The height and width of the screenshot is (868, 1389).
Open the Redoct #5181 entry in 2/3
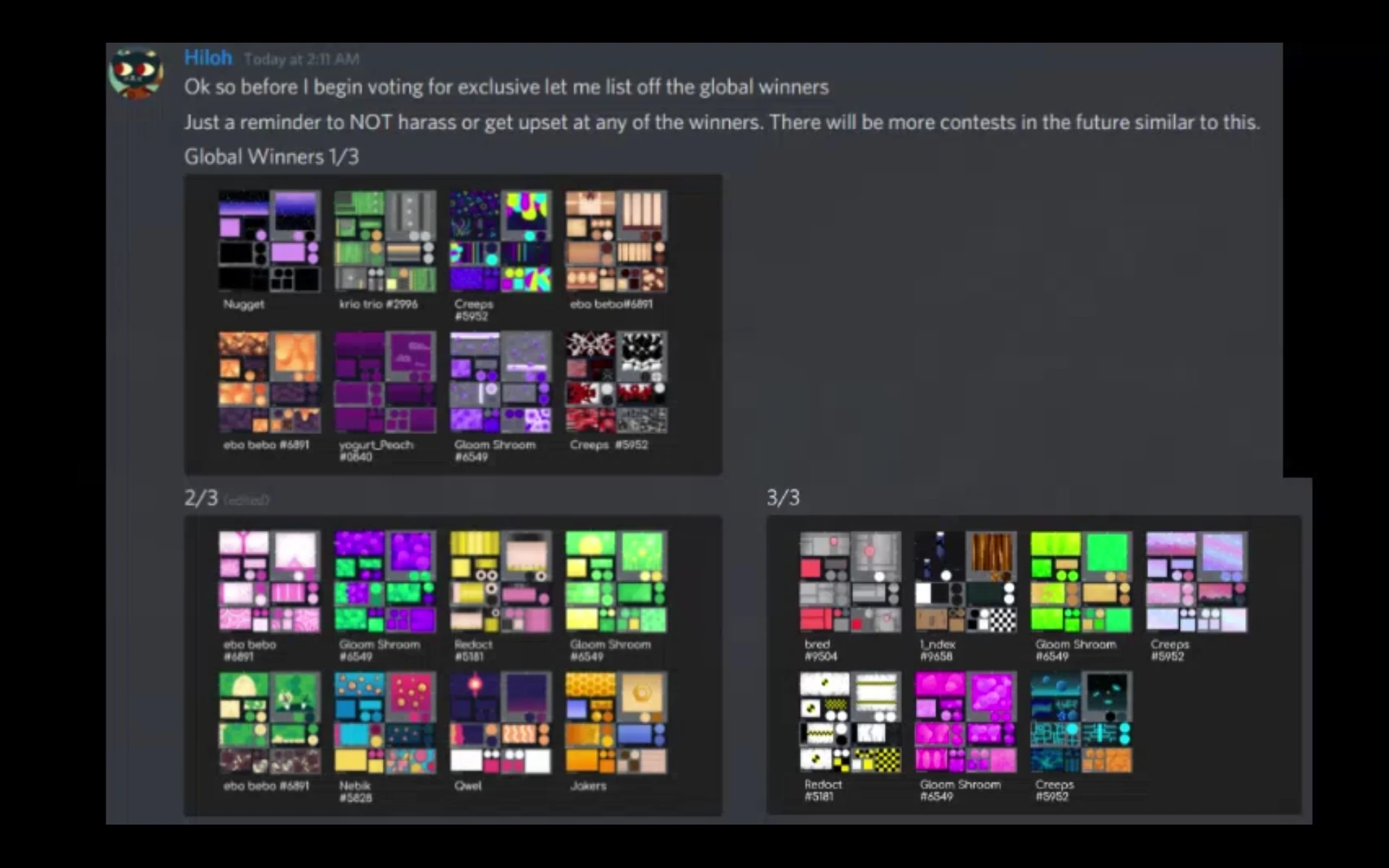coord(500,582)
